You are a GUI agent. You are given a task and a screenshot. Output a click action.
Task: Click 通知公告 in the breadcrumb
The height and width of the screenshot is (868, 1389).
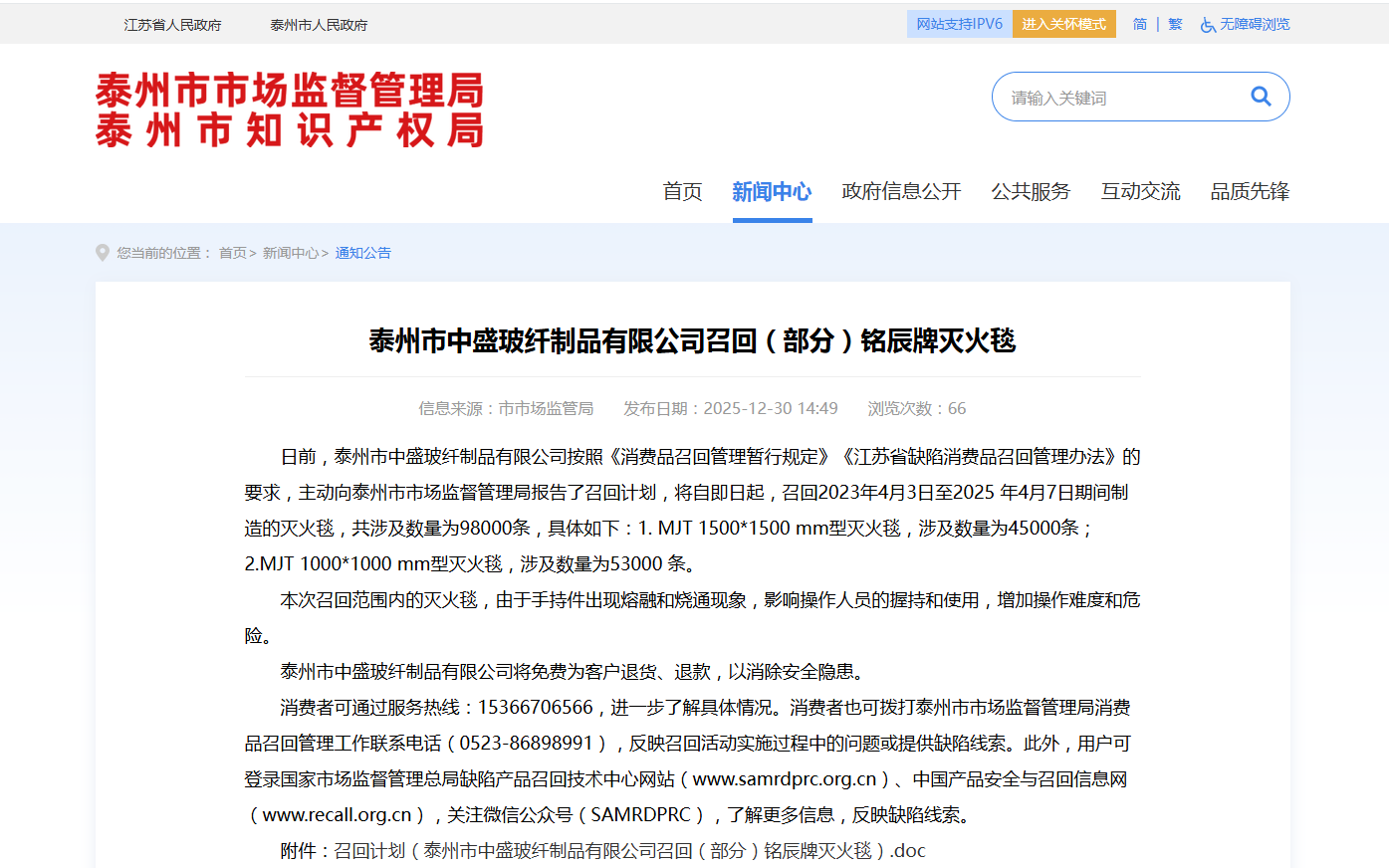click(362, 253)
